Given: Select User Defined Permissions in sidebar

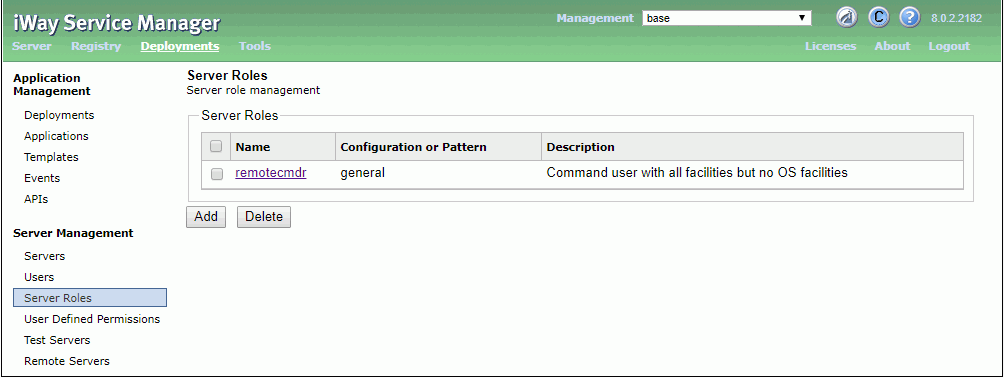Looking at the screenshot, I should (92, 319).
